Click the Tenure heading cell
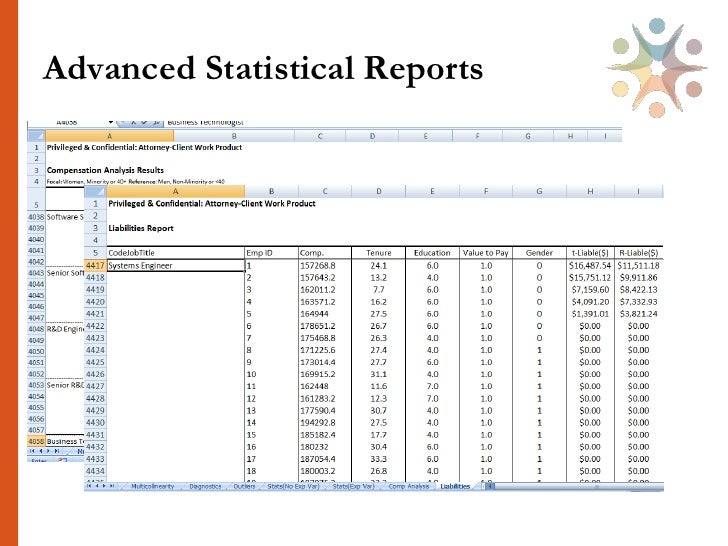The height and width of the screenshot is (546, 728). tap(378, 253)
